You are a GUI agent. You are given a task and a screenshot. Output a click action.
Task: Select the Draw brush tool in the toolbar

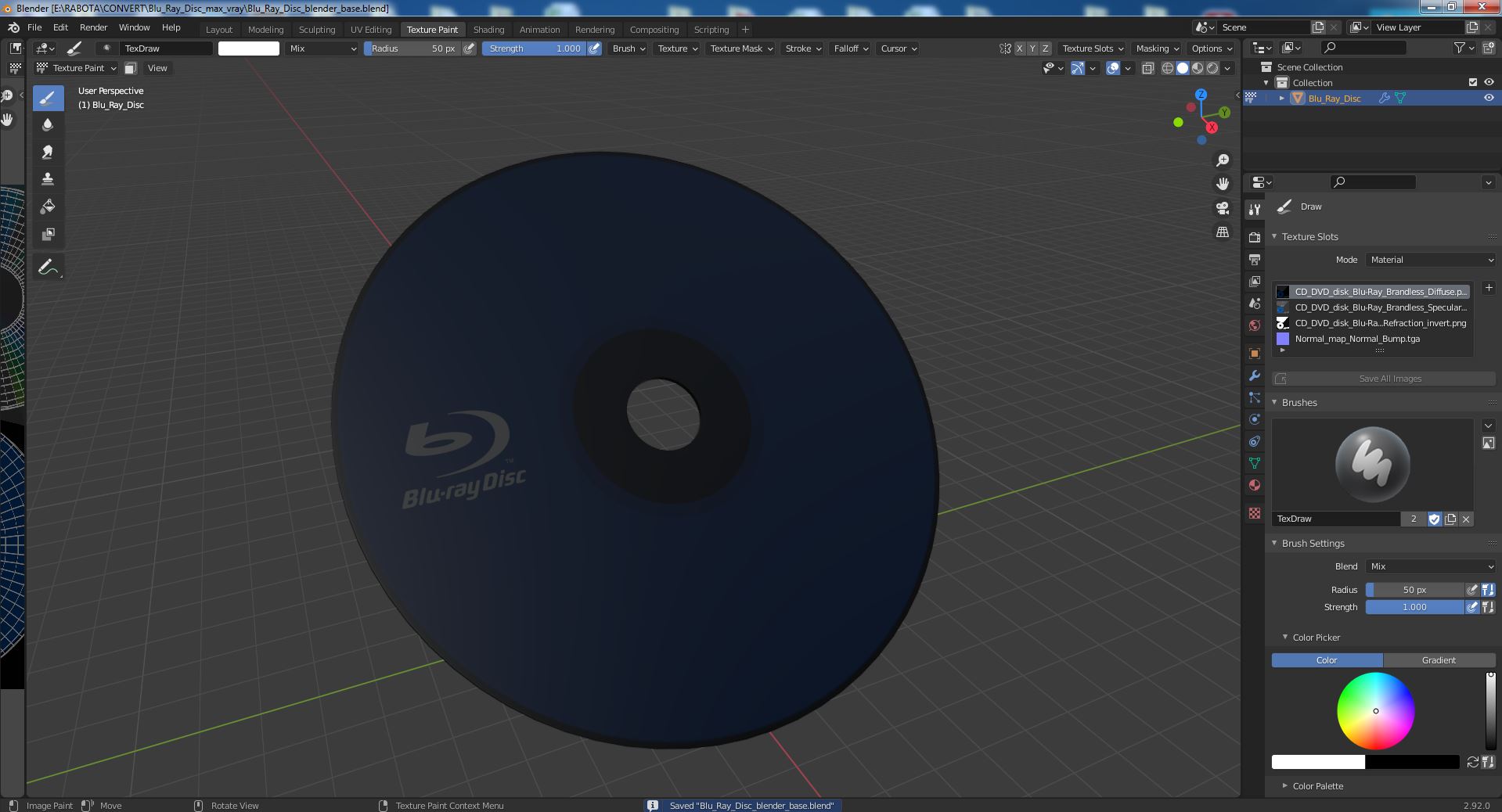(48, 98)
